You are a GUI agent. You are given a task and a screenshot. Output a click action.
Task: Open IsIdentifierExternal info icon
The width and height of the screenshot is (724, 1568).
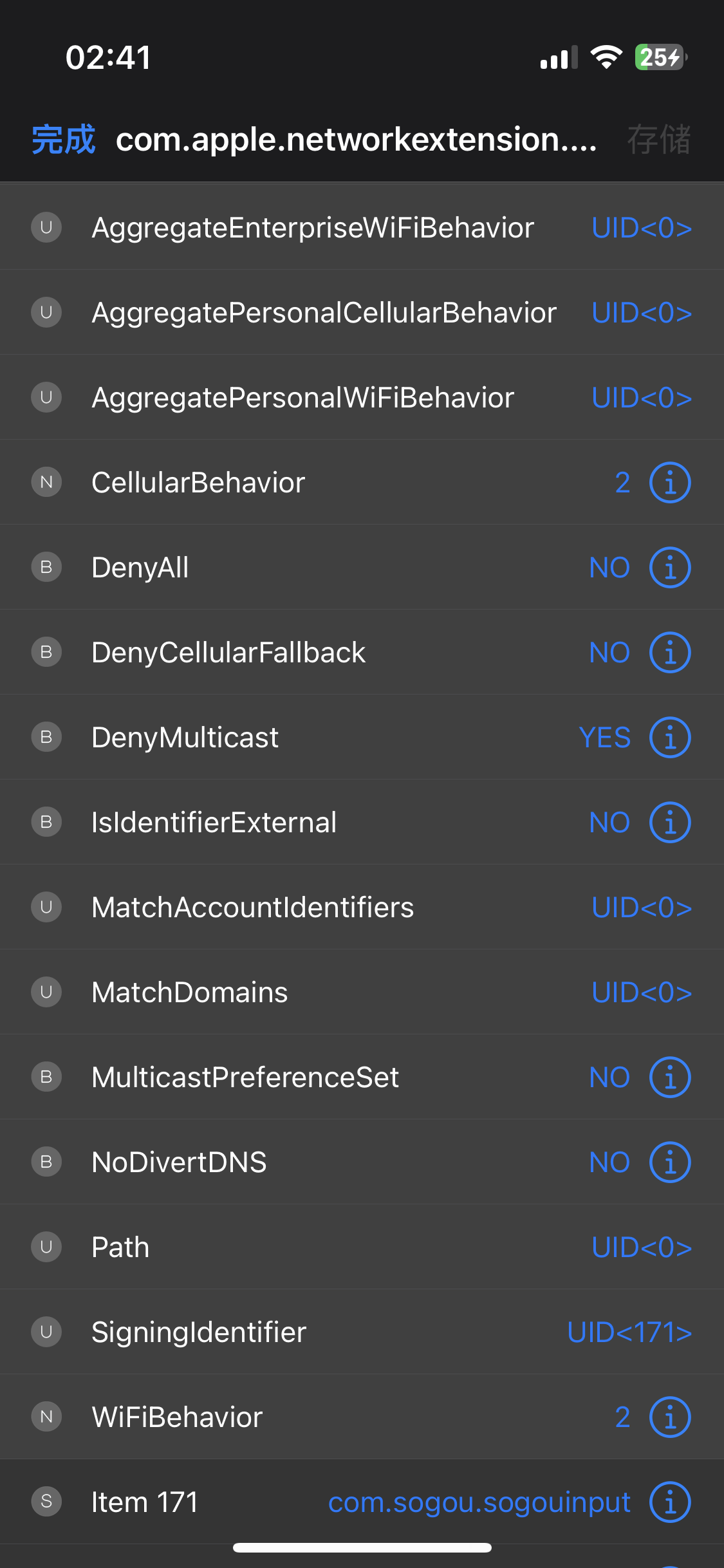click(x=669, y=823)
